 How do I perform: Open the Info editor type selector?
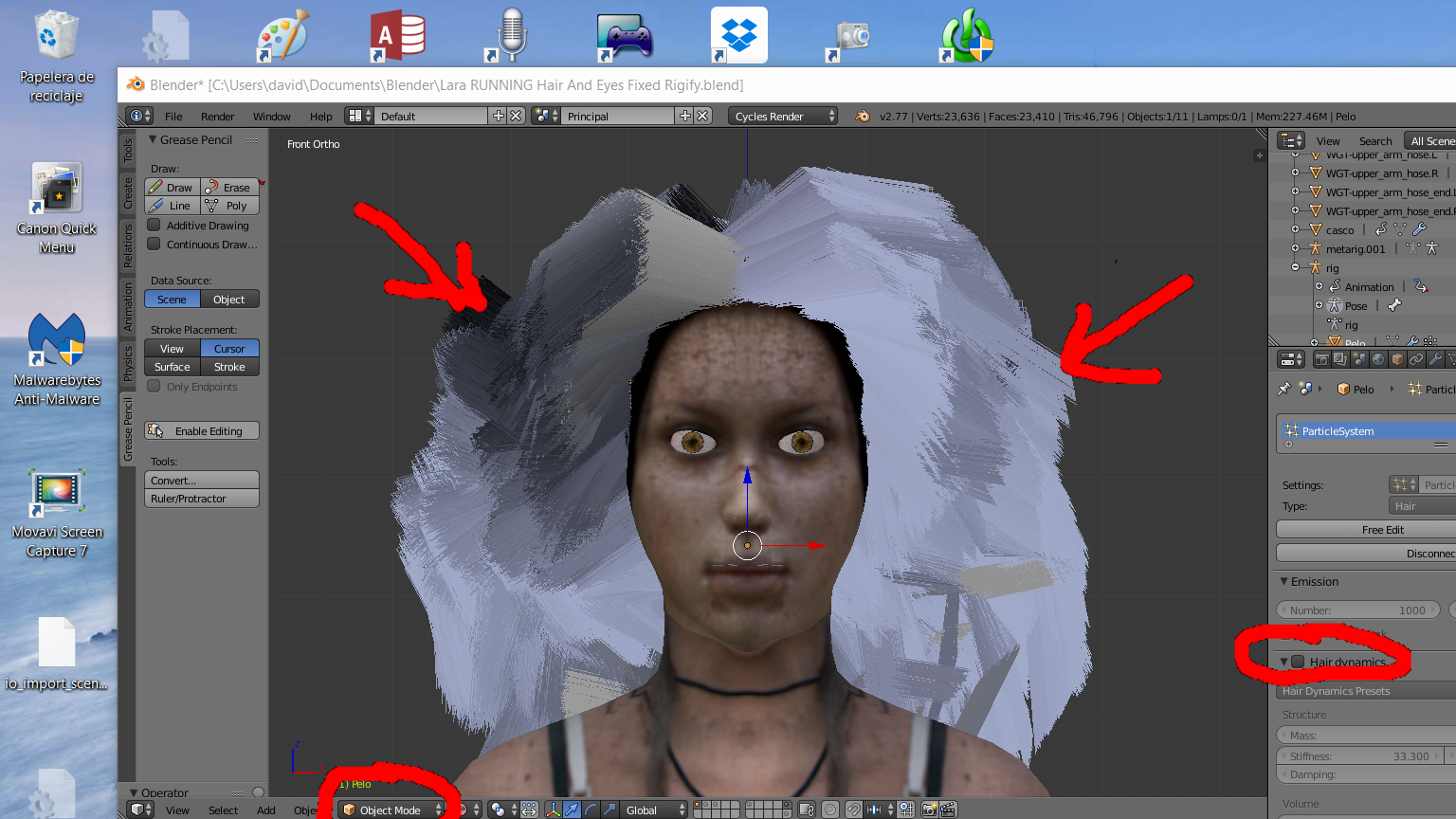(139, 116)
